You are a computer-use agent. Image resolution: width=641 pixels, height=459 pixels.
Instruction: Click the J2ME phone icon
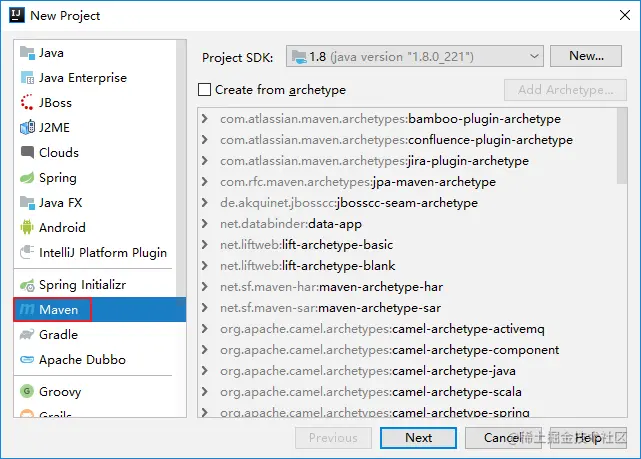[x=27, y=128]
